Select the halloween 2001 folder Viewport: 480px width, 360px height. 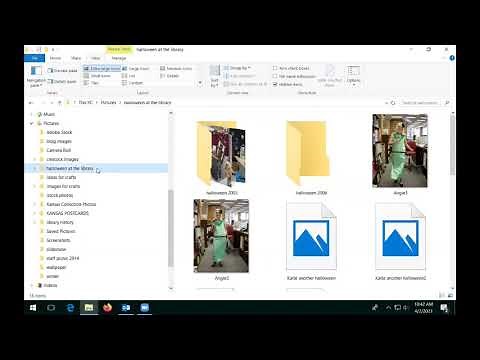coord(221,158)
